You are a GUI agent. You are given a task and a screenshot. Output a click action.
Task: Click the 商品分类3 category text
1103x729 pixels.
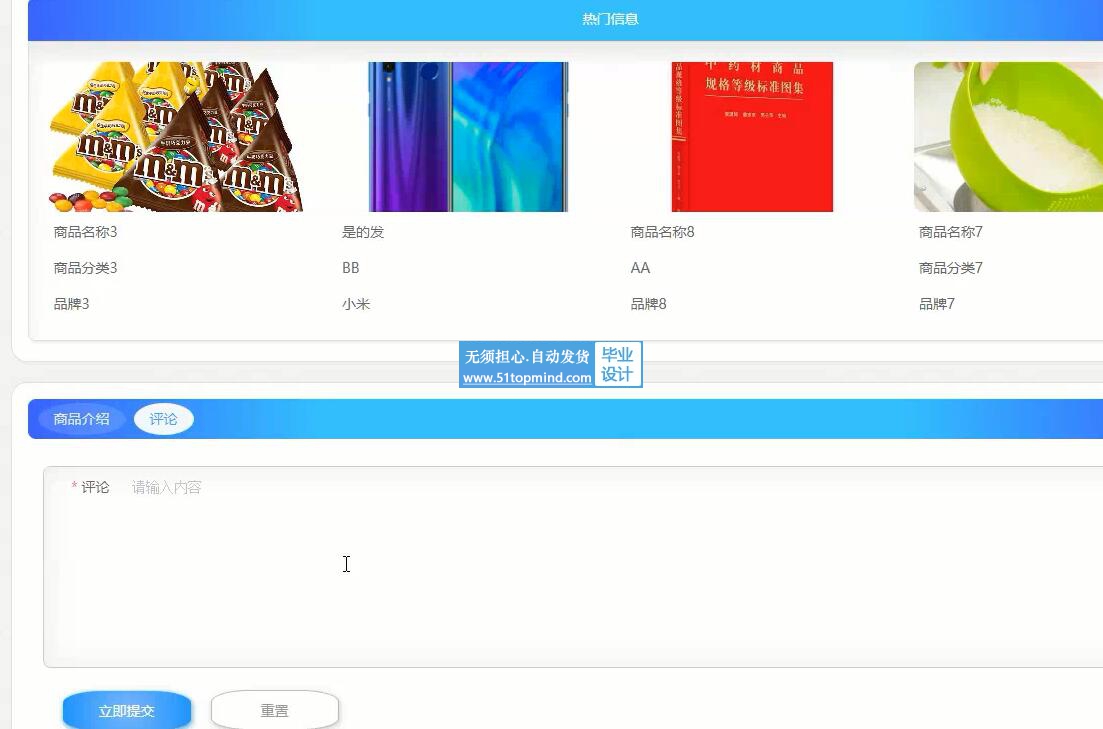(85, 268)
